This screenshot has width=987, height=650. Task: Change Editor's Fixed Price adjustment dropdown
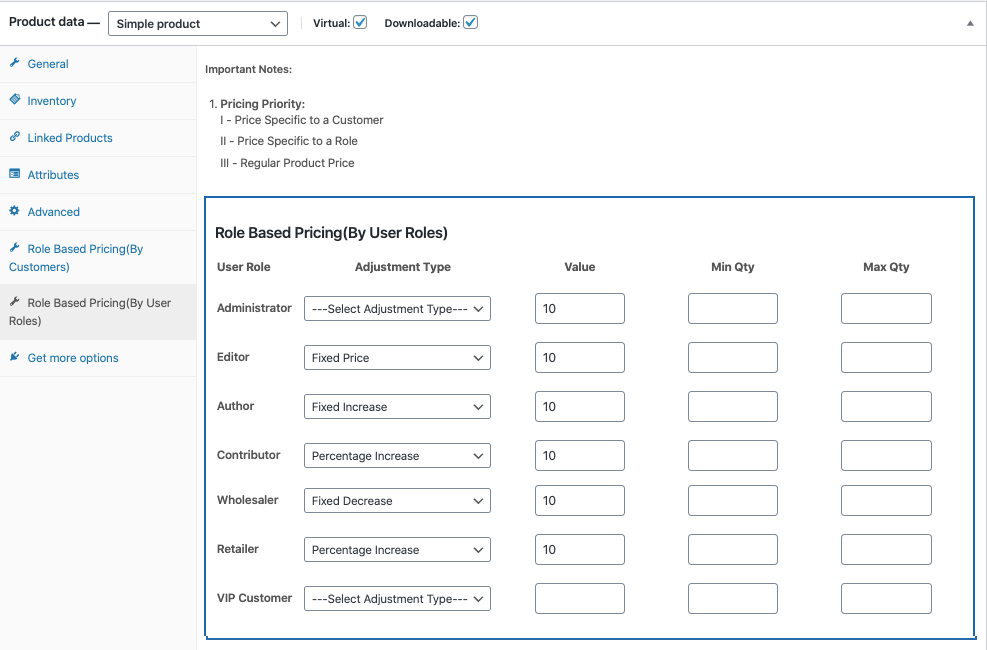point(397,357)
